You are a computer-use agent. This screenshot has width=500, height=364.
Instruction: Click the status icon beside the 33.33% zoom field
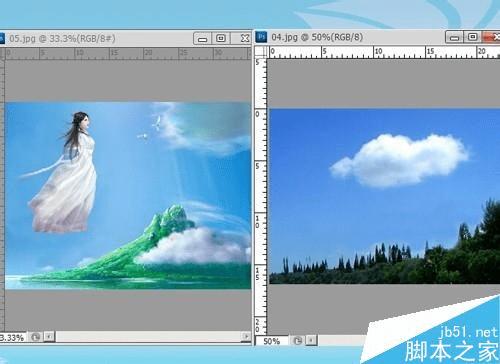(35, 337)
